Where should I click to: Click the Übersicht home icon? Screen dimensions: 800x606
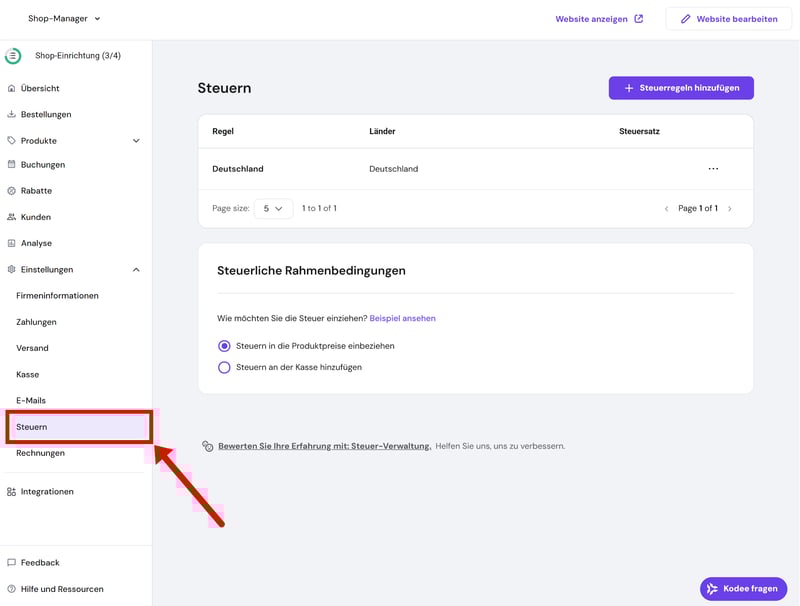12,88
